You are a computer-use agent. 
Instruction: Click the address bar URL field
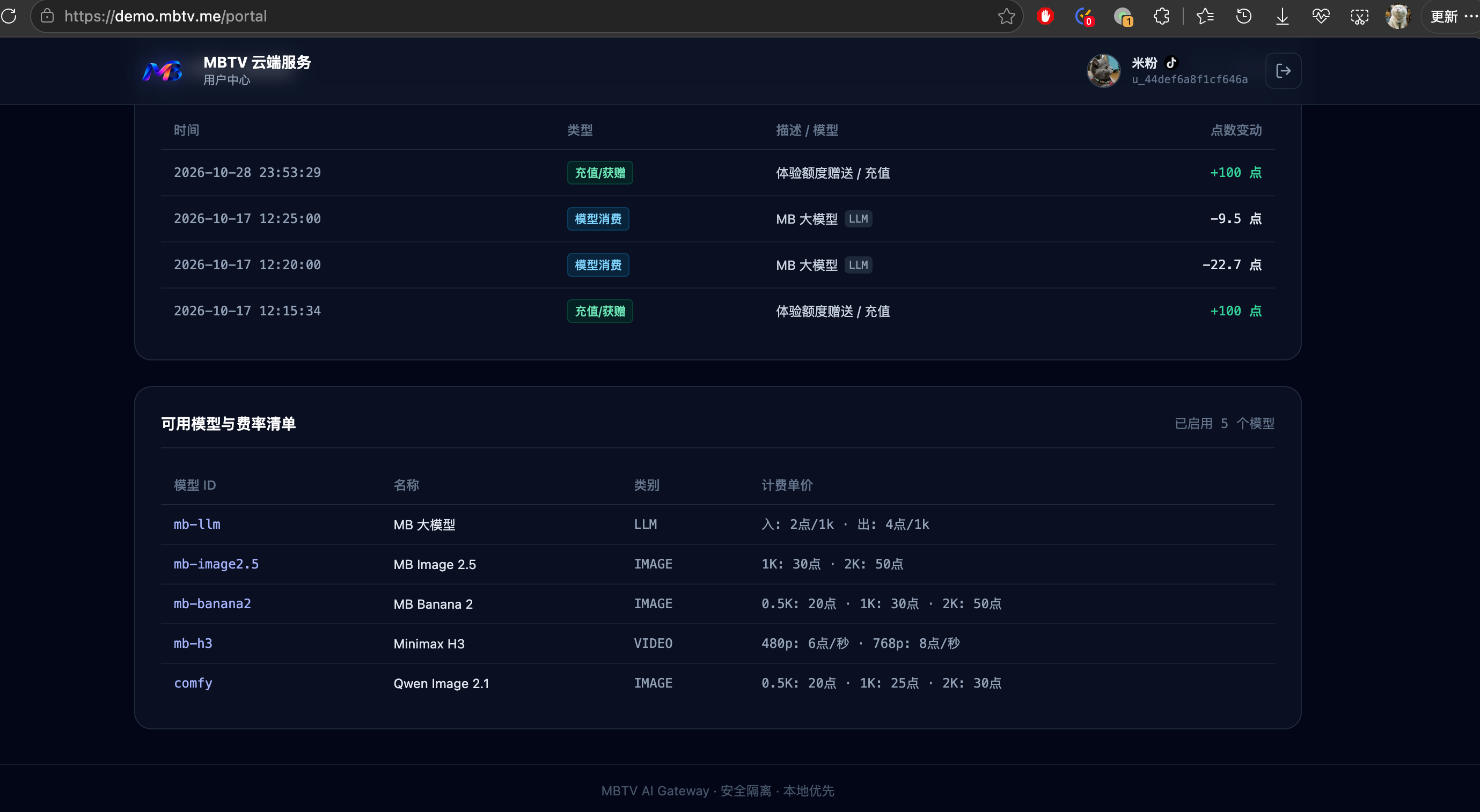(x=526, y=16)
